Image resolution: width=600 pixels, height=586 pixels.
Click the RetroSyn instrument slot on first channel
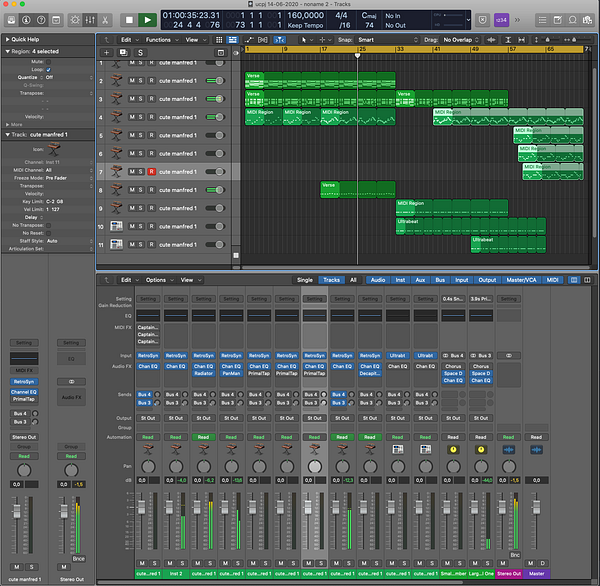pyautogui.click(x=148, y=355)
